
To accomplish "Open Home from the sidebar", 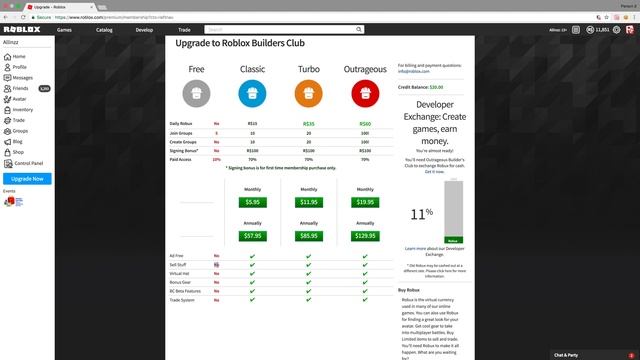I will click(x=15, y=57).
